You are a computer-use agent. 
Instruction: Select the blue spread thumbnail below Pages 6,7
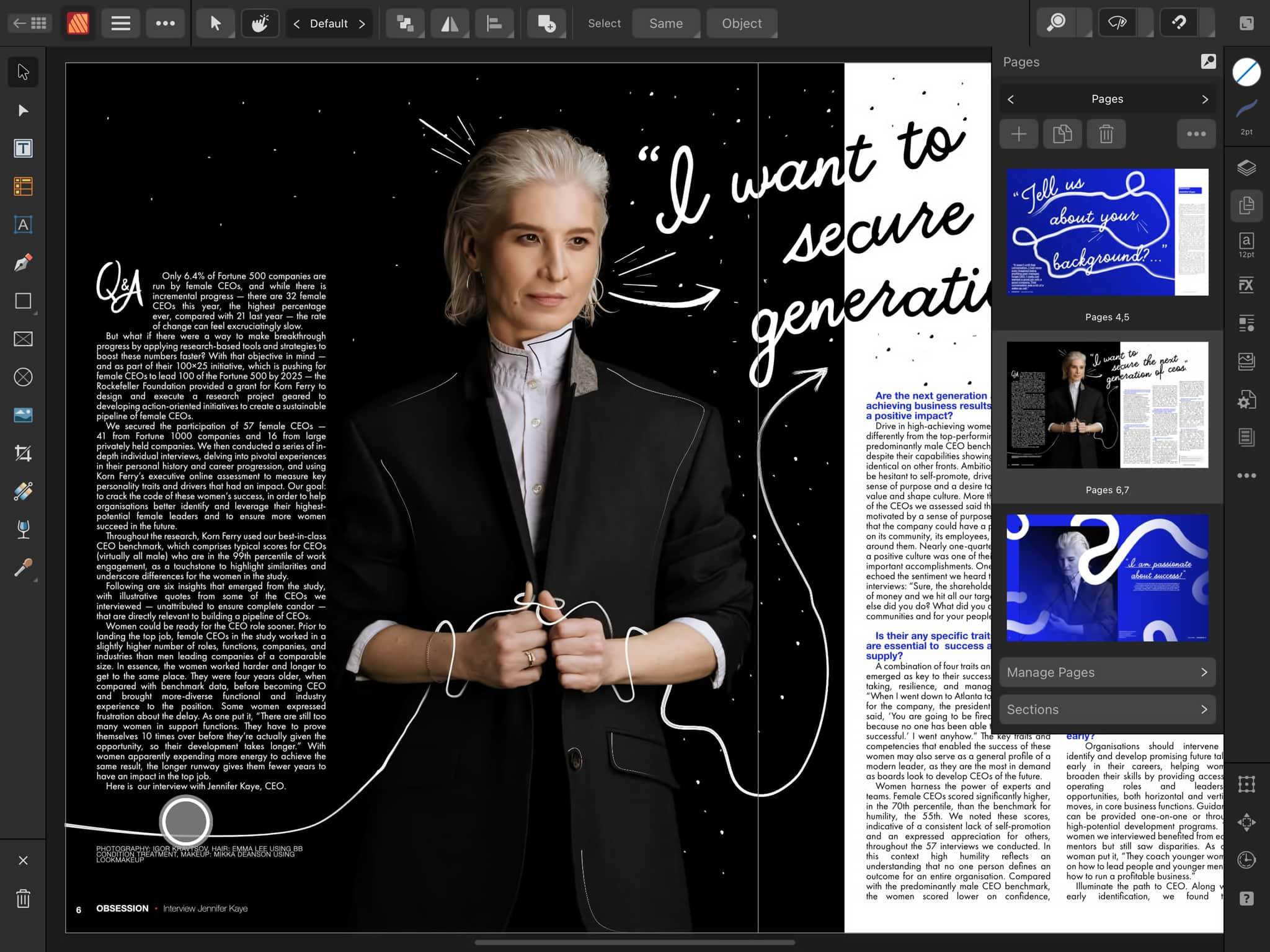click(x=1108, y=577)
